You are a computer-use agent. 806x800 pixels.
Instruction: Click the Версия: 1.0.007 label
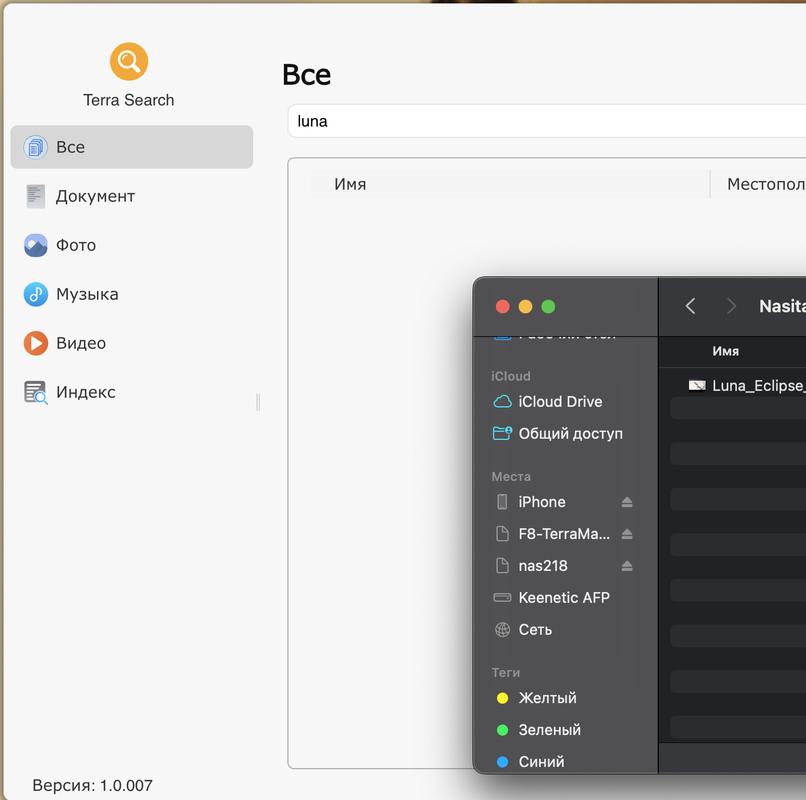pos(93,785)
